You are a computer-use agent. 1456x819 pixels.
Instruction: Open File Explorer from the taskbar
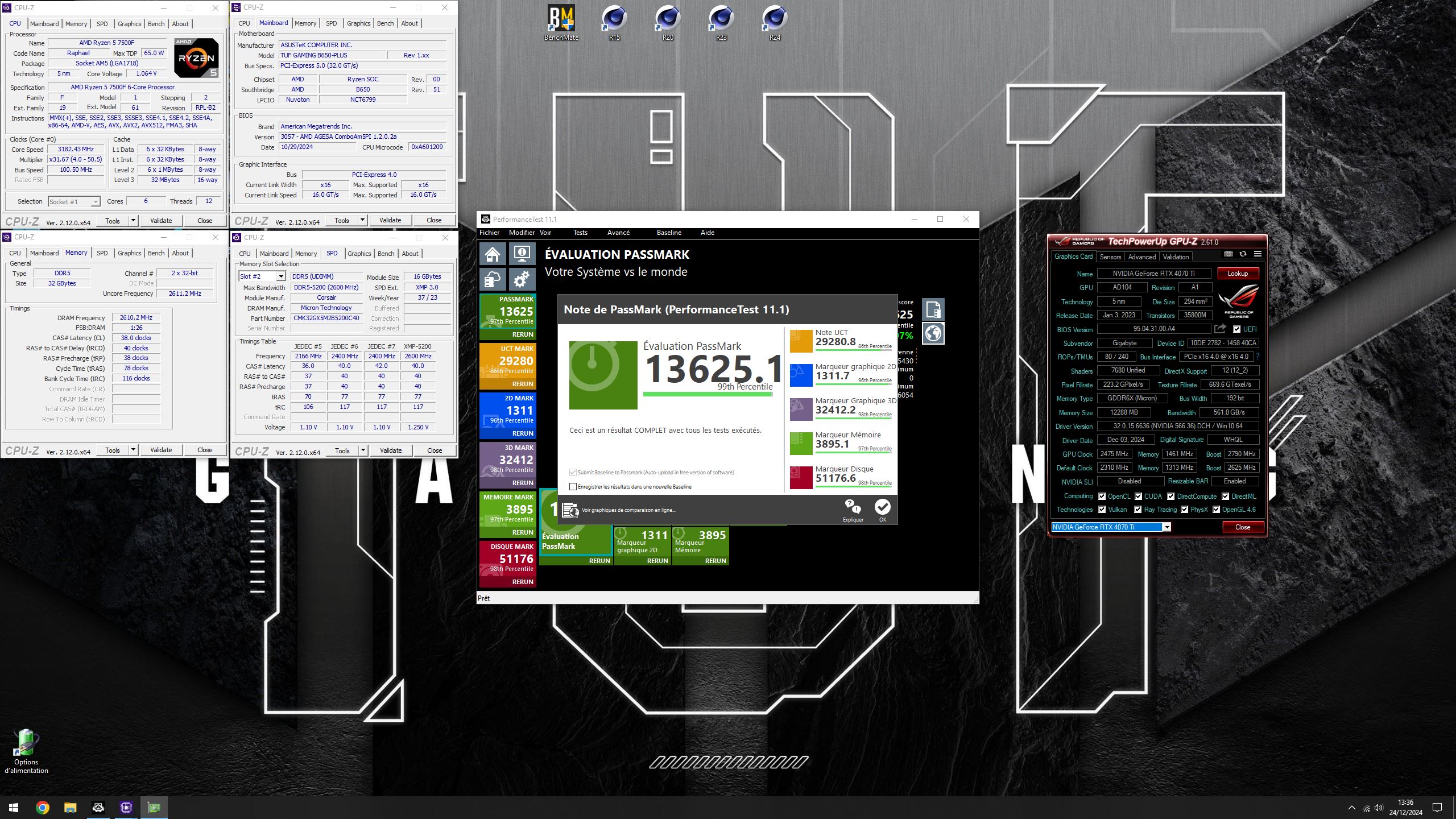tap(70, 808)
